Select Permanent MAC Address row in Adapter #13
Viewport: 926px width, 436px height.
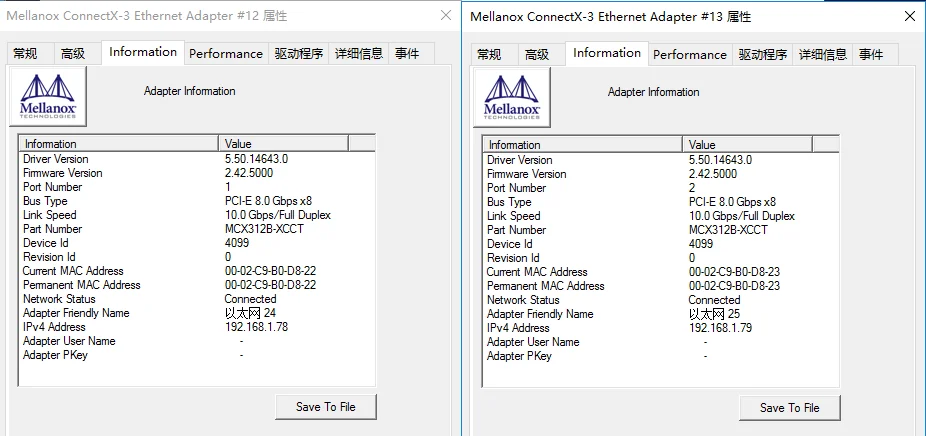click(661, 286)
